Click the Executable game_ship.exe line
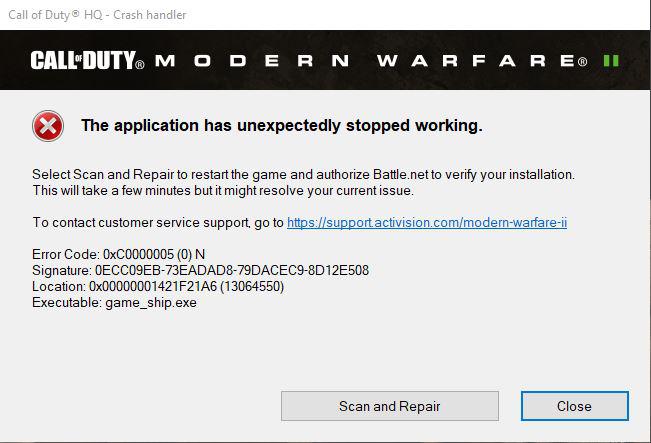 [114, 303]
